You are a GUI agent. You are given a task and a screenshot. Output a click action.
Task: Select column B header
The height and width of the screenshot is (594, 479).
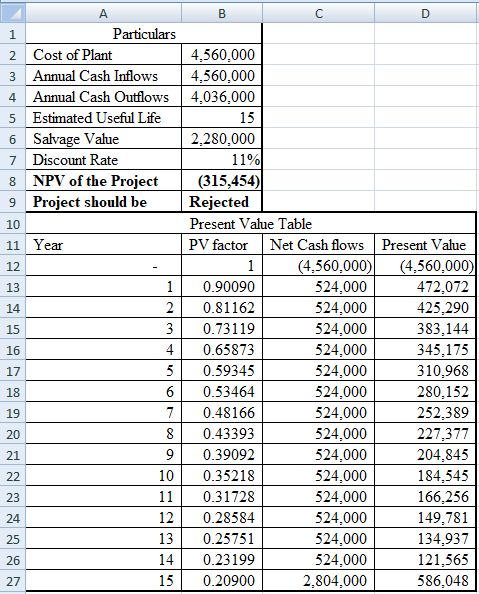coord(222,14)
